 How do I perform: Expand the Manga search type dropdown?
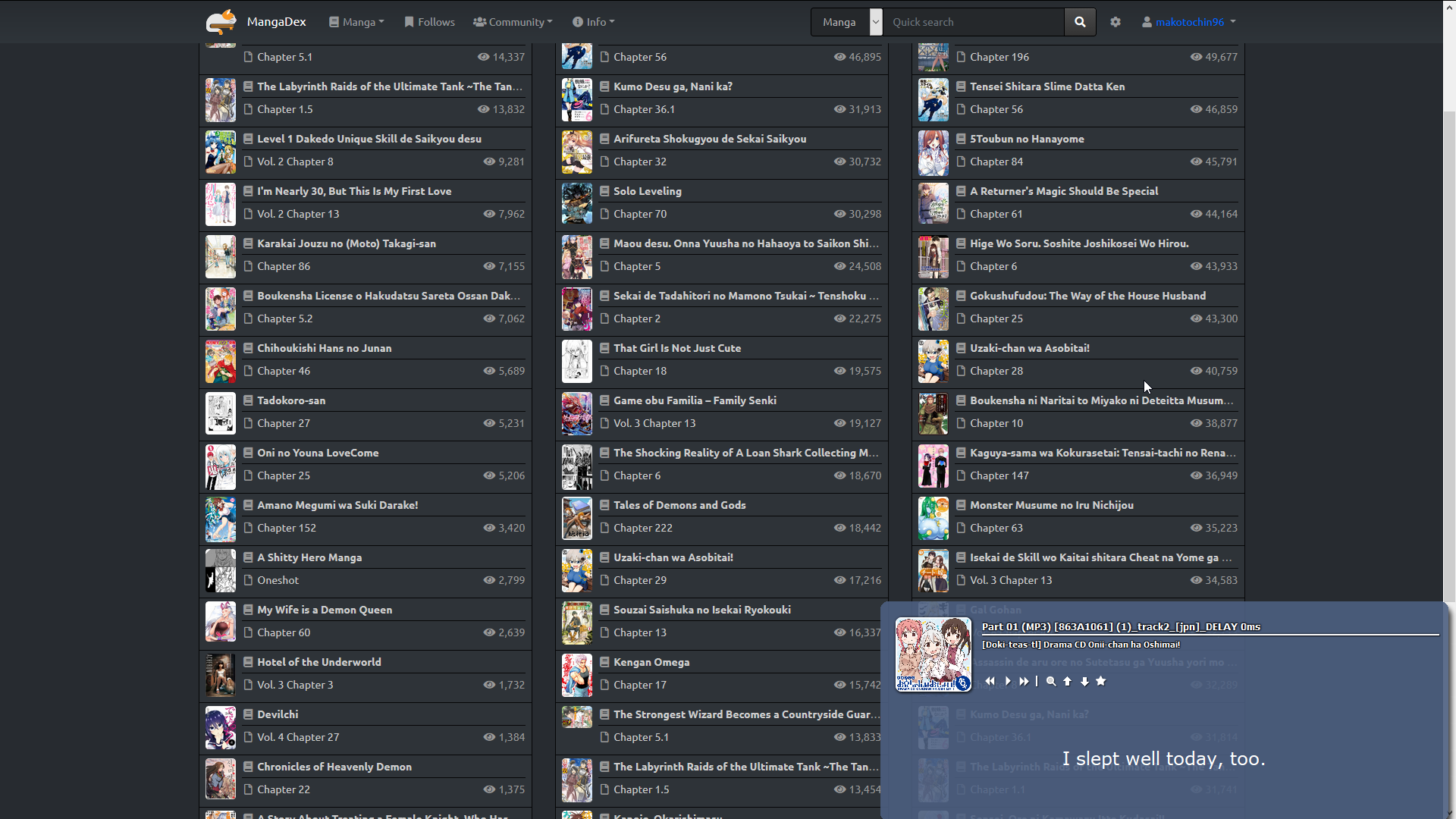coord(876,22)
